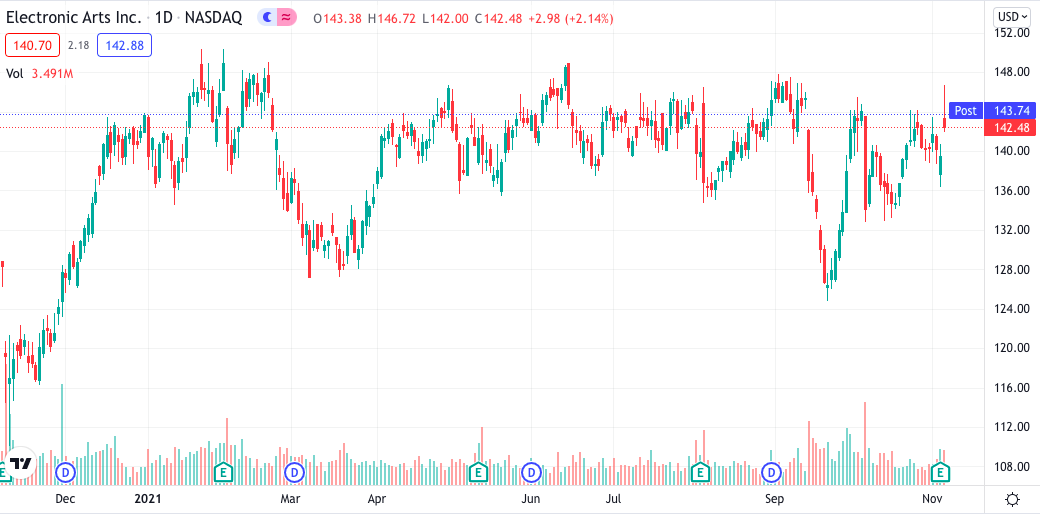Open the November earnings E marker
The width and height of the screenshot is (1040, 515).
[940, 473]
